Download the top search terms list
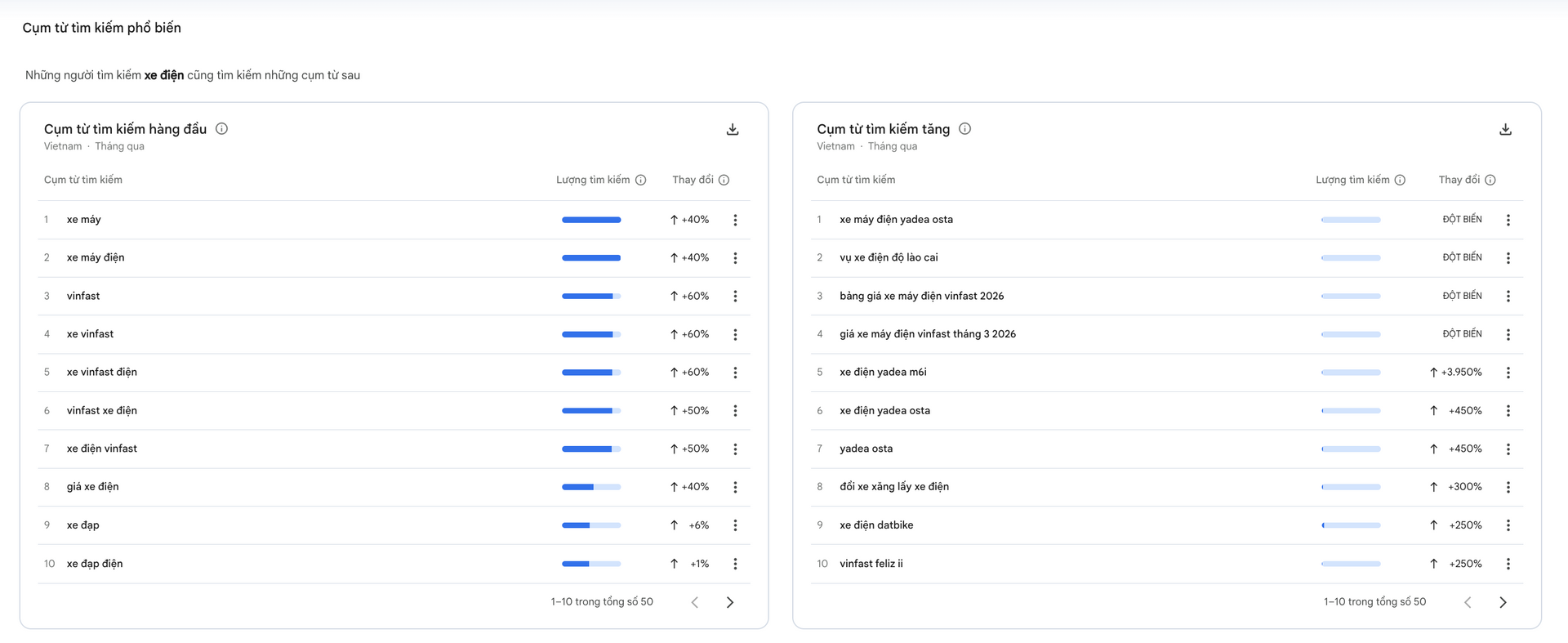Image resolution: width=1568 pixels, height=643 pixels. 733,130
